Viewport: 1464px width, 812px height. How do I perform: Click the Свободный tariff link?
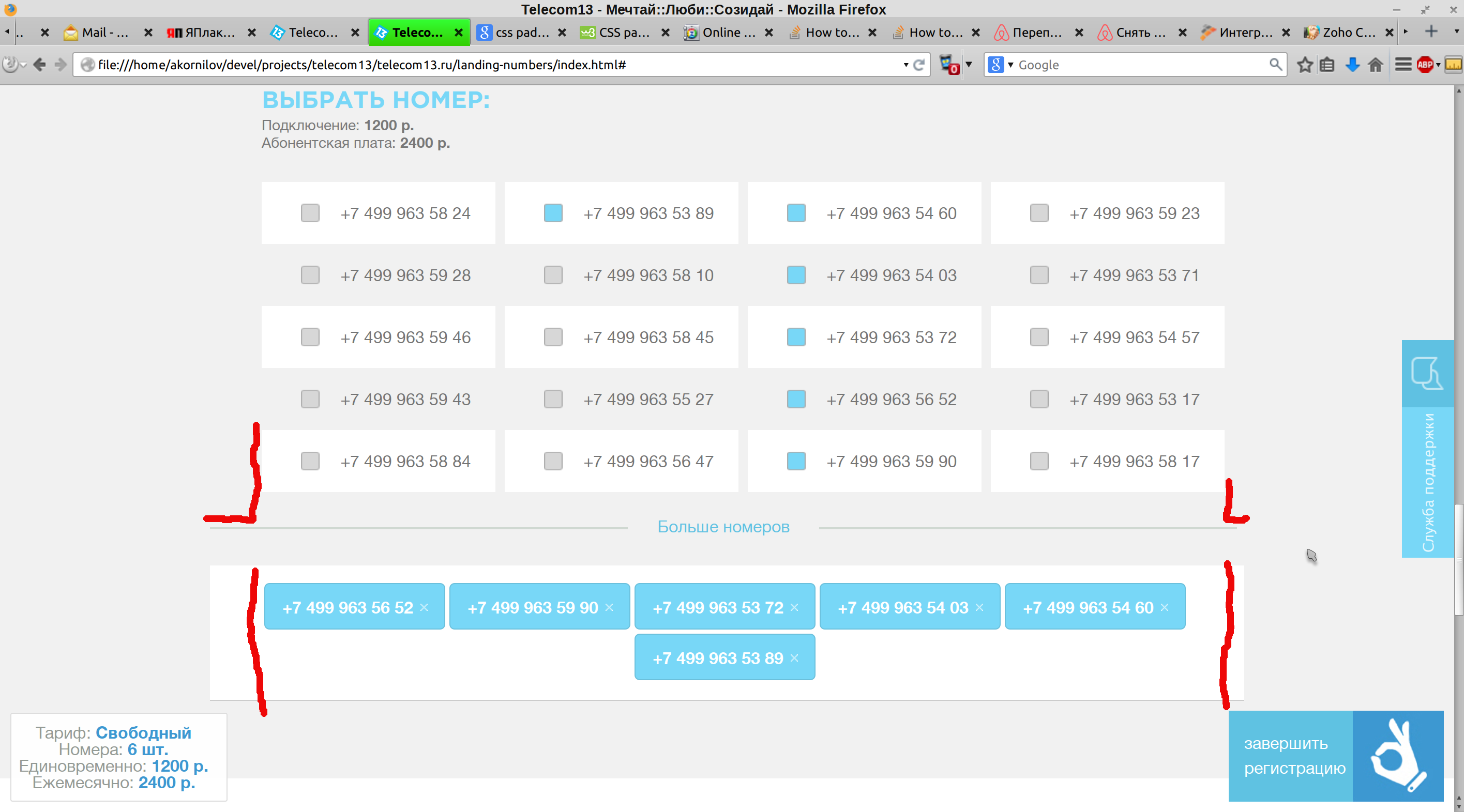(x=143, y=732)
